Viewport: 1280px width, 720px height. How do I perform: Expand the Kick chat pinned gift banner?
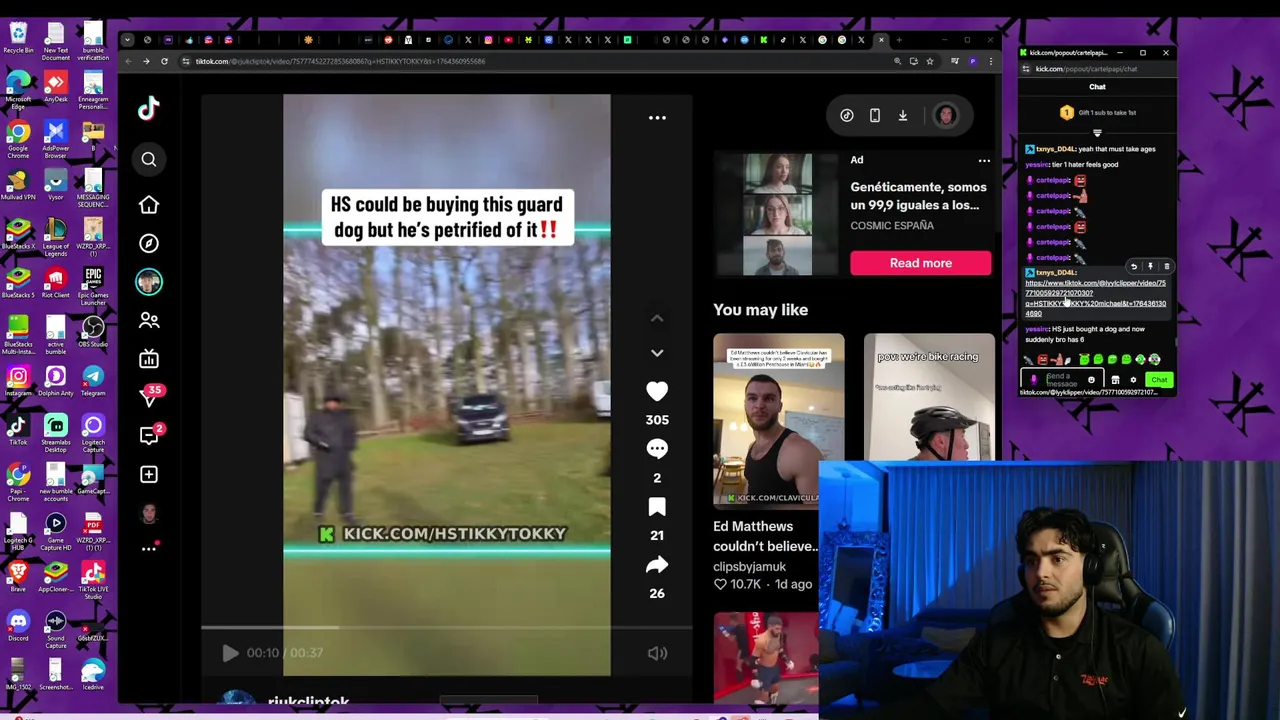tap(1097, 132)
